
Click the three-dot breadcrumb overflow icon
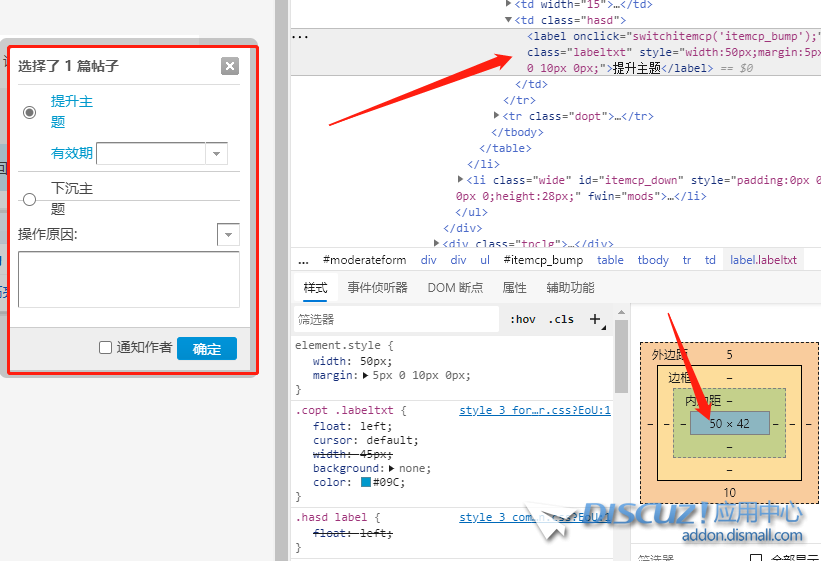[303, 260]
